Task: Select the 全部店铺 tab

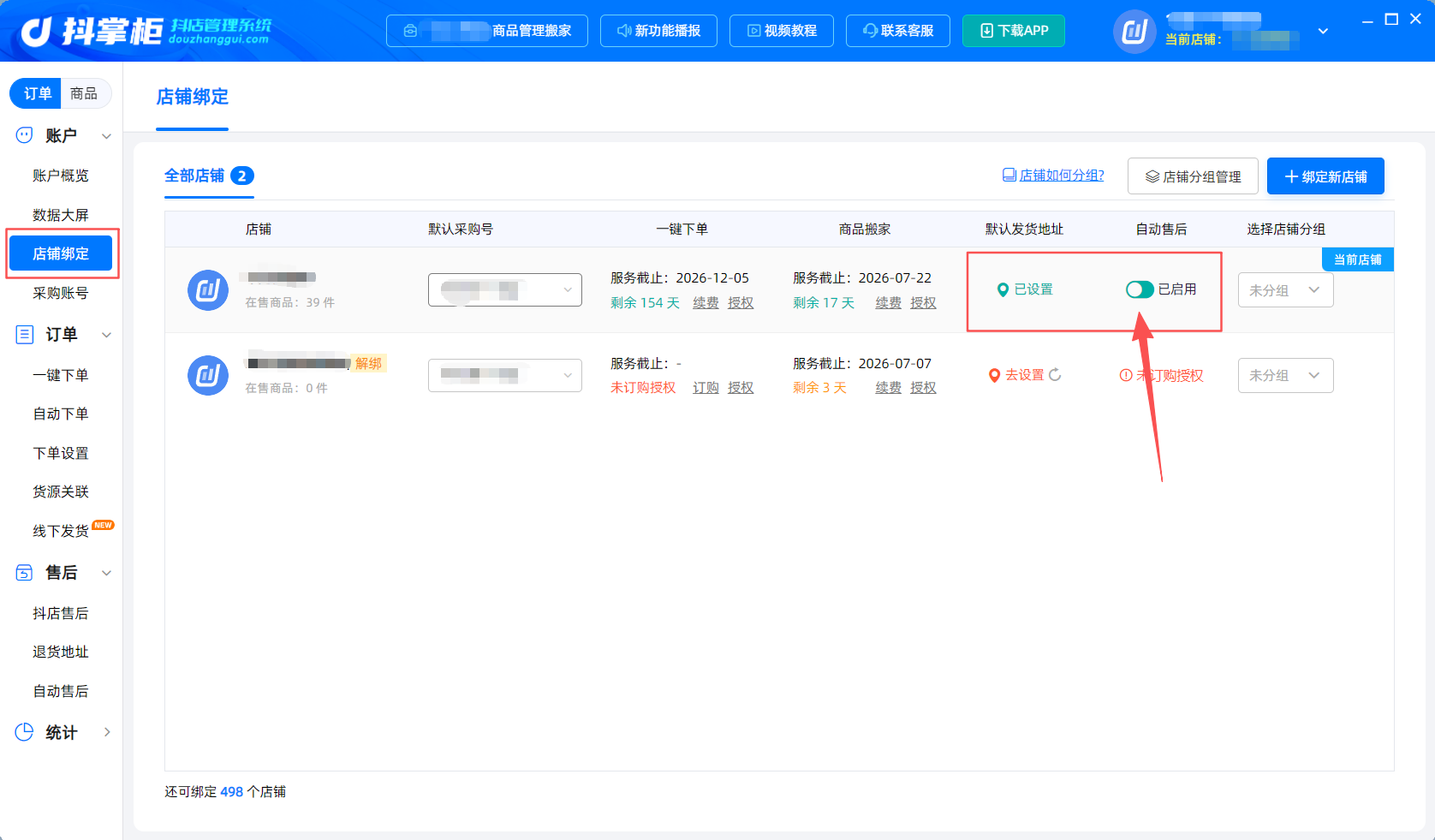Action: pyautogui.click(x=209, y=176)
